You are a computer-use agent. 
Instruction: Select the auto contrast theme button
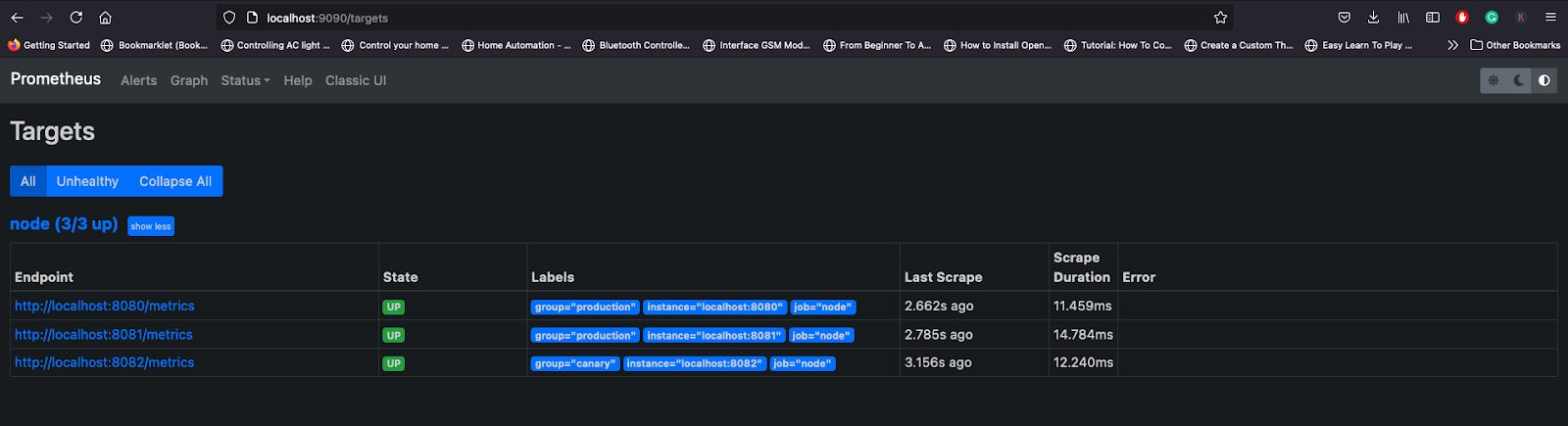click(1544, 80)
